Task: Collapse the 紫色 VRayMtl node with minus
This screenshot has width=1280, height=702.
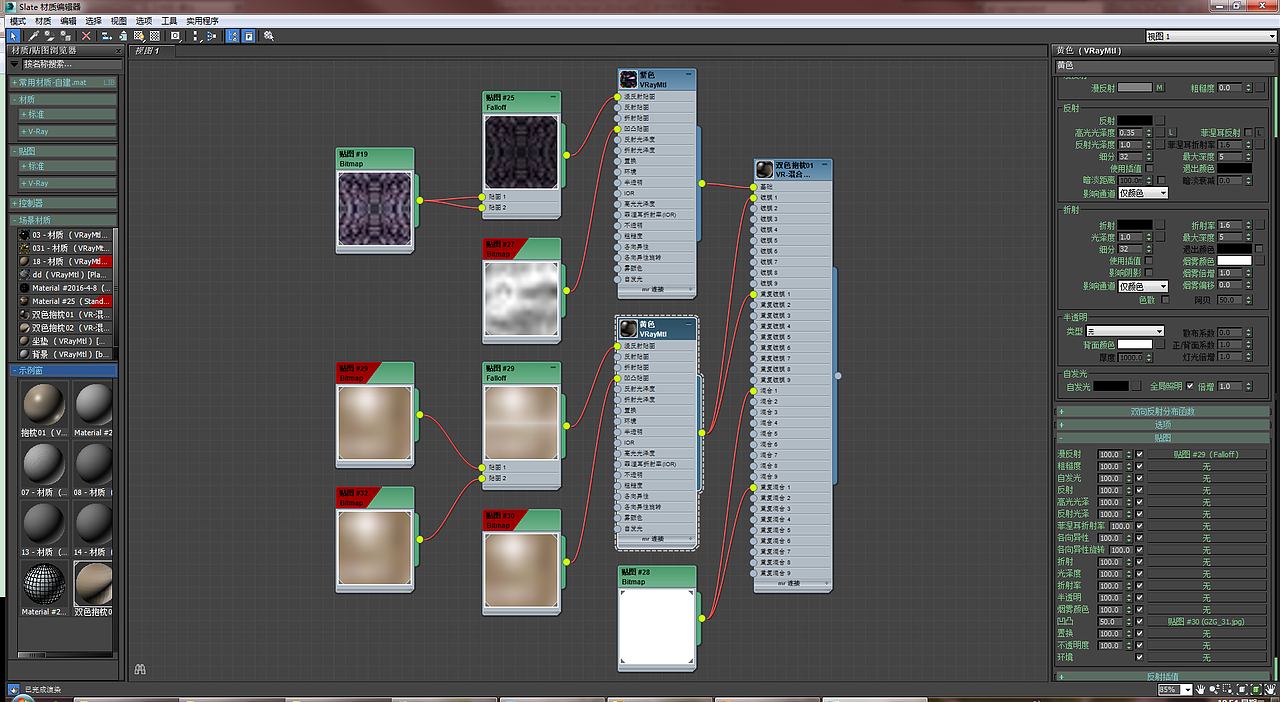Action: (688, 74)
